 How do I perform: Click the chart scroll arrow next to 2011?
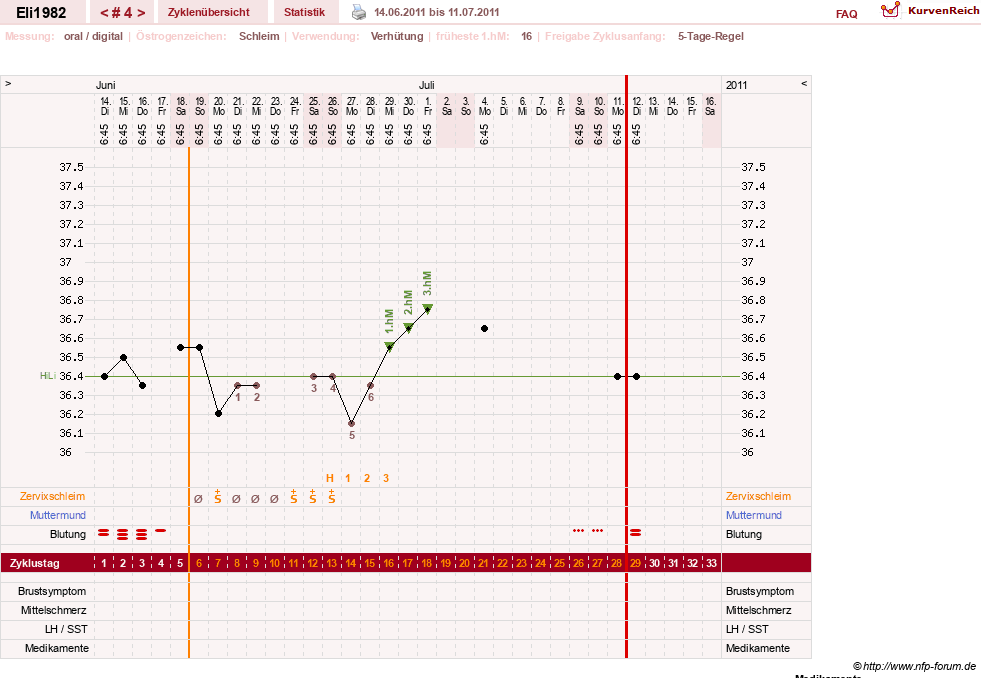coord(804,83)
